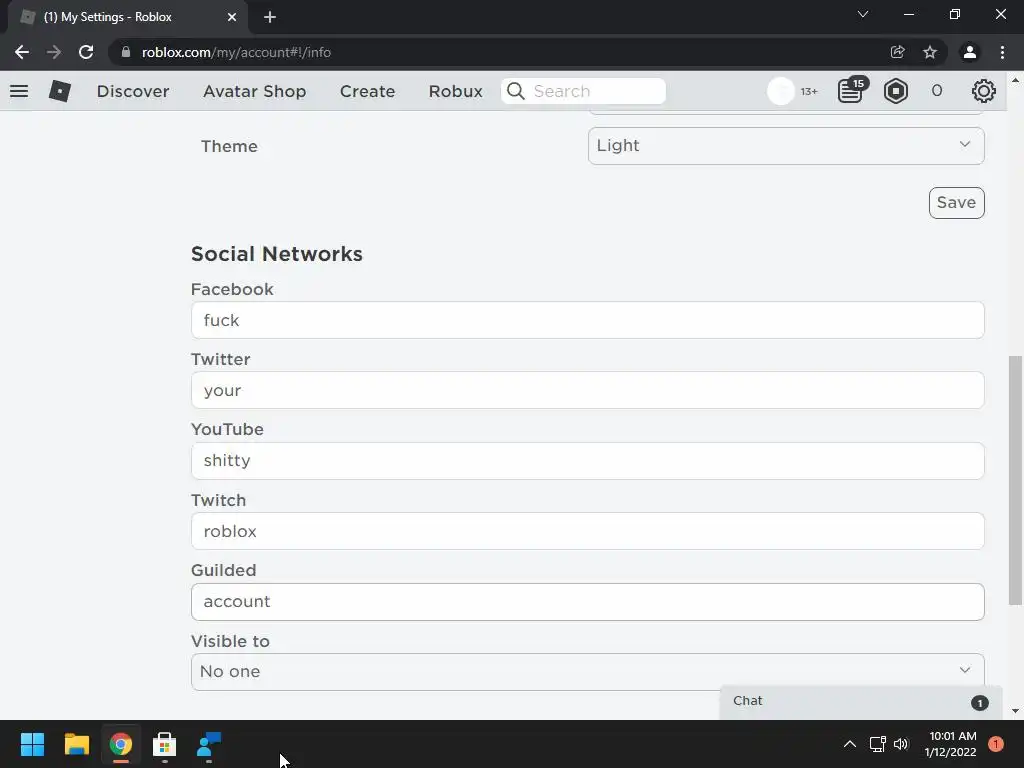Image resolution: width=1024 pixels, height=768 pixels.
Task: Open the settings gear icon
Action: tap(984, 91)
